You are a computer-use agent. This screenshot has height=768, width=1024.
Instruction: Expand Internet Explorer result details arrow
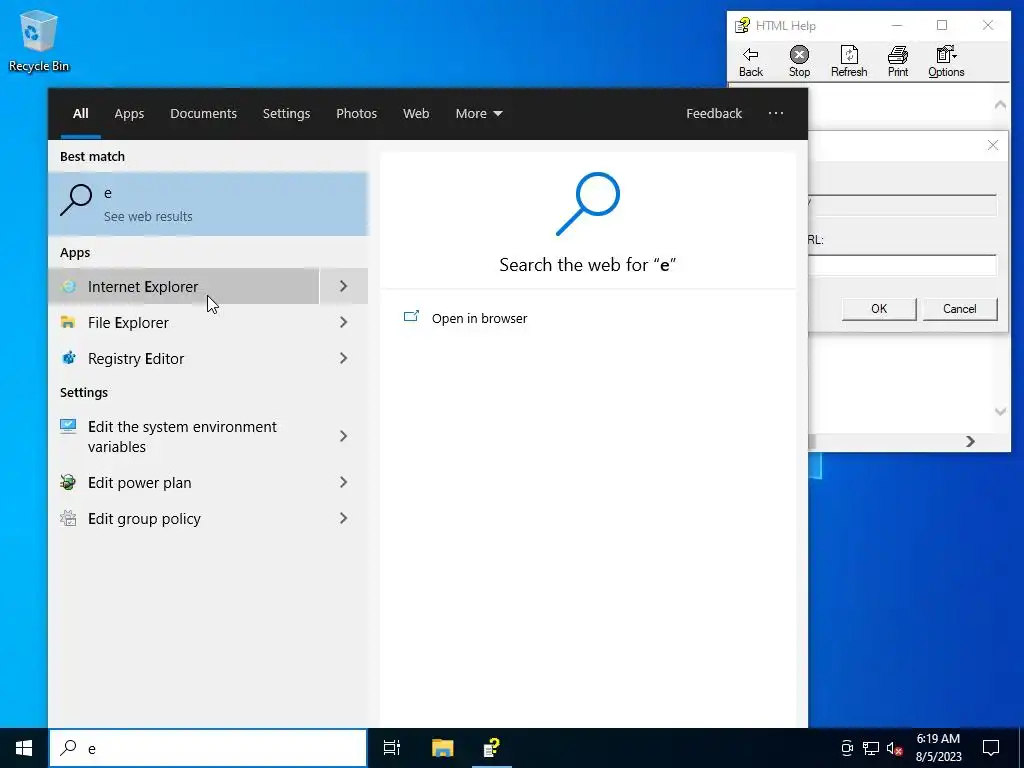tap(344, 286)
